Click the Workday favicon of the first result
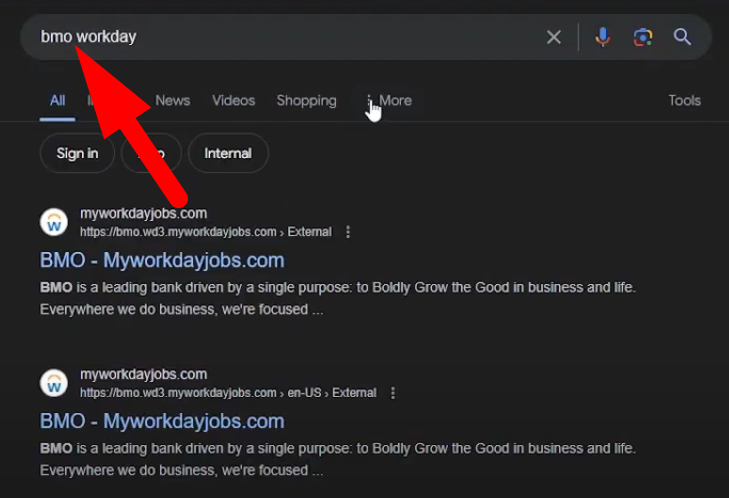The image size is (729, 498). click(54, 222)
